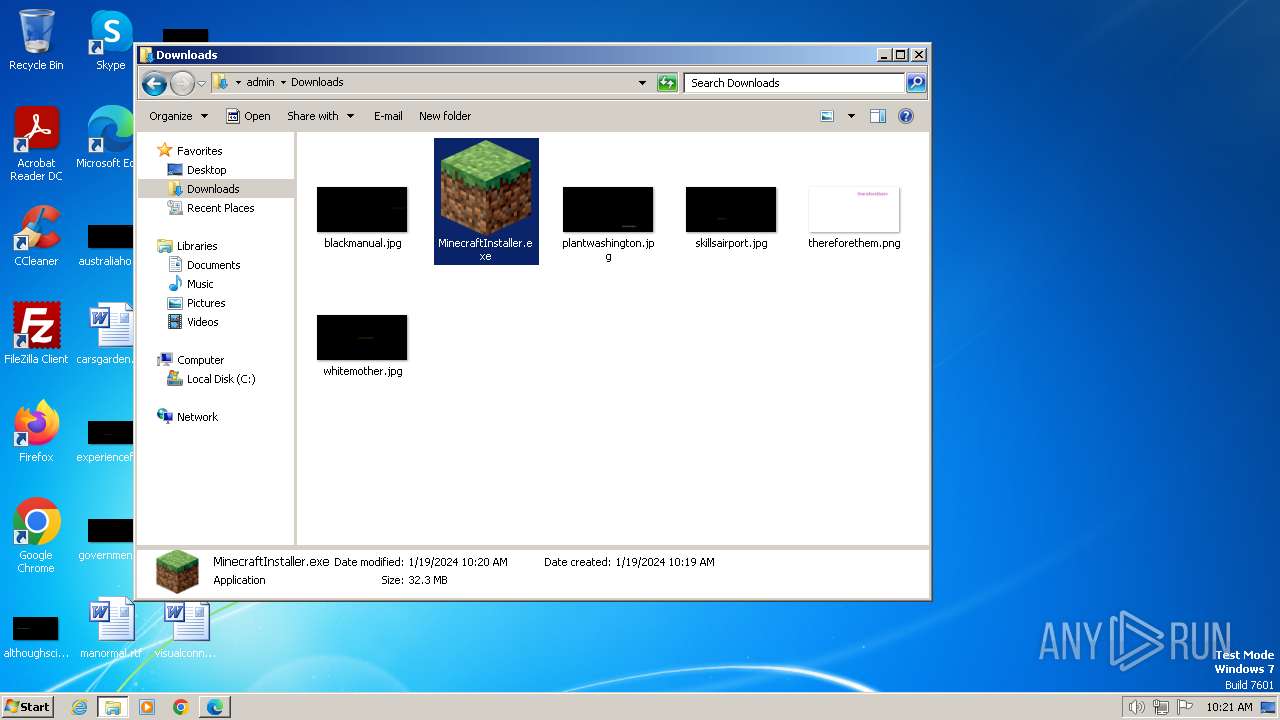Open the Music library
The width and height of the screenshot is (1280, 720).
[x=200, y=284]
